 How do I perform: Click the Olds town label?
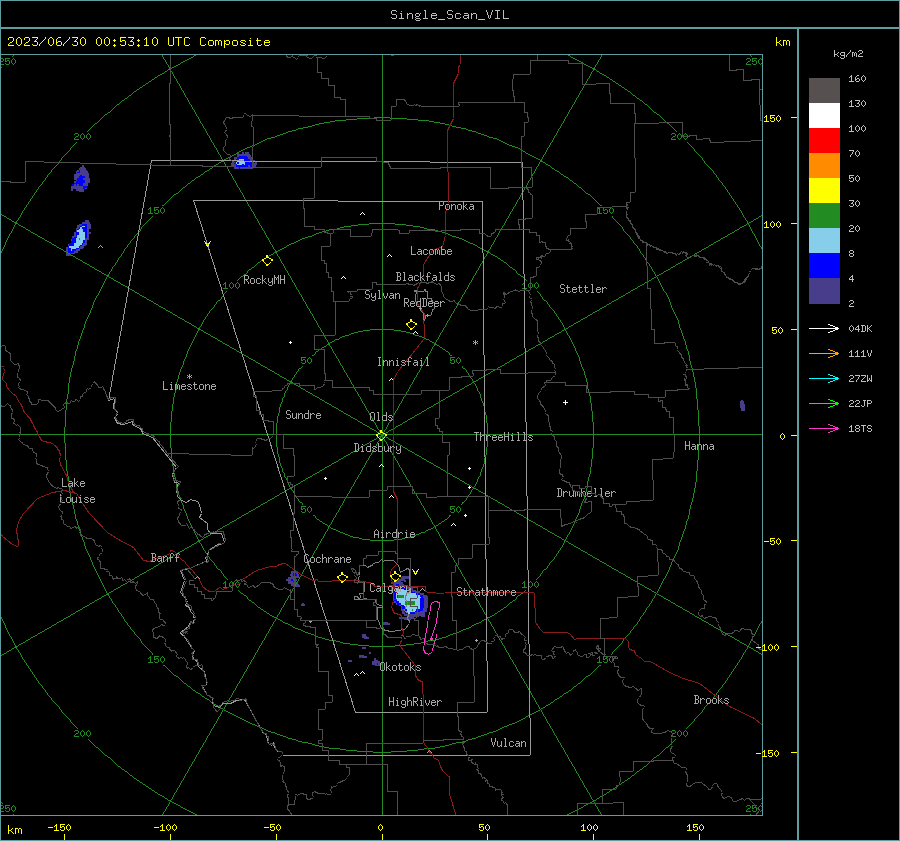(x=381, y=417)
